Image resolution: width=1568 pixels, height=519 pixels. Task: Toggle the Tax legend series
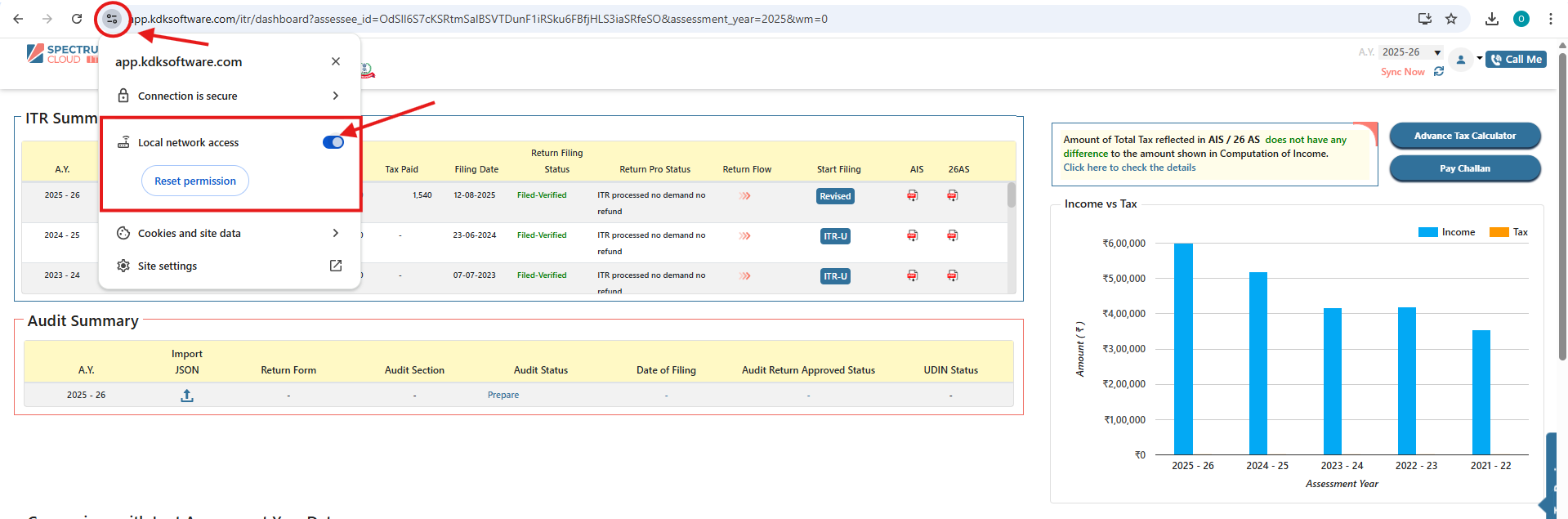(x=1508, y=232)
